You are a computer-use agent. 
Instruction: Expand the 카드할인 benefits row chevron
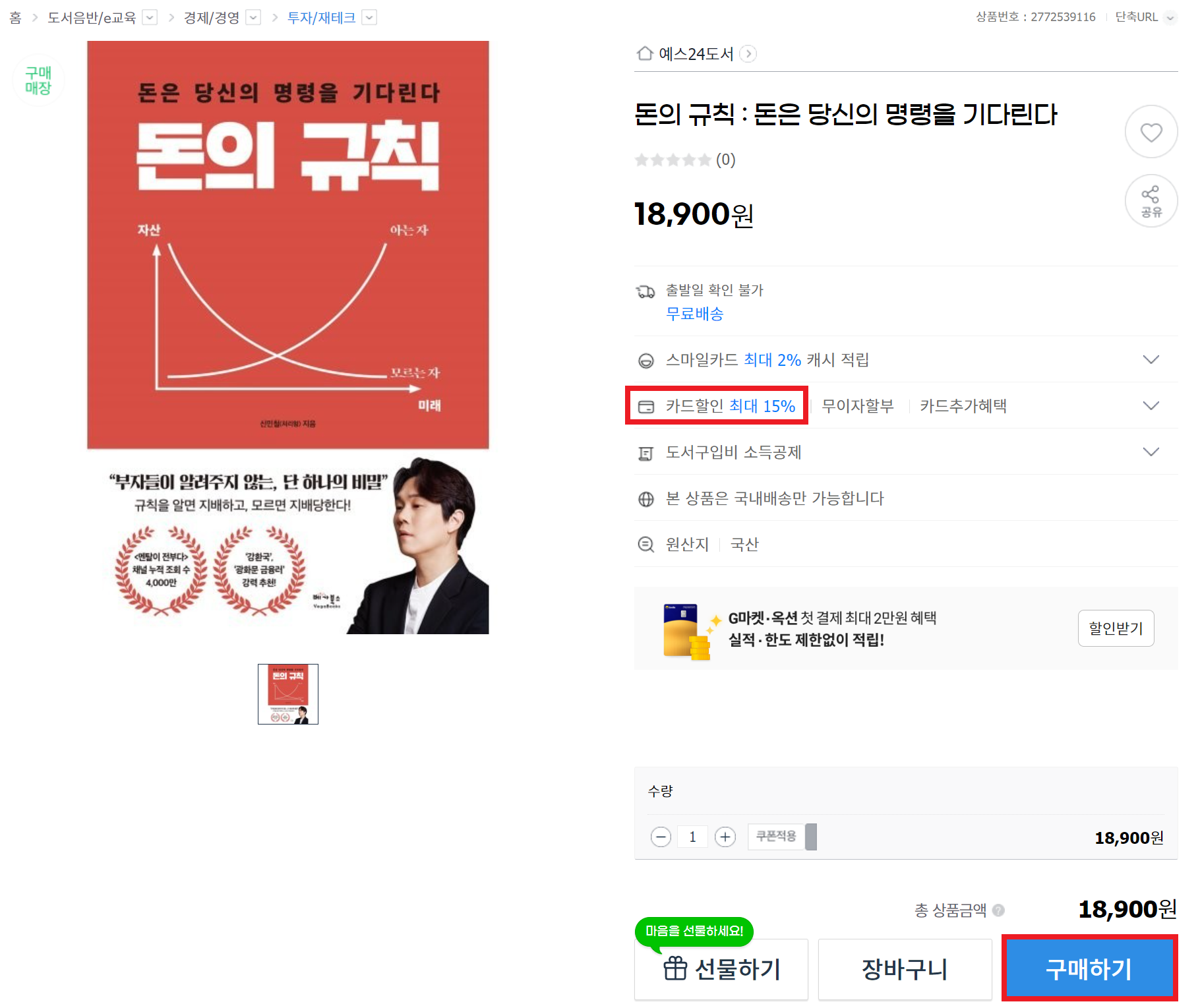[x=1151, y=405]
